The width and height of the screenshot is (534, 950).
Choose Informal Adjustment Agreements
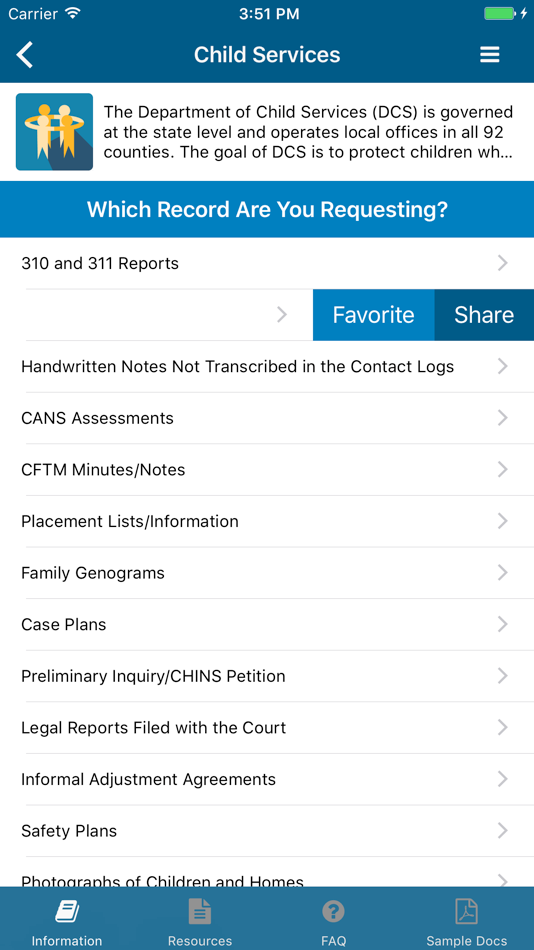[267, 779]
